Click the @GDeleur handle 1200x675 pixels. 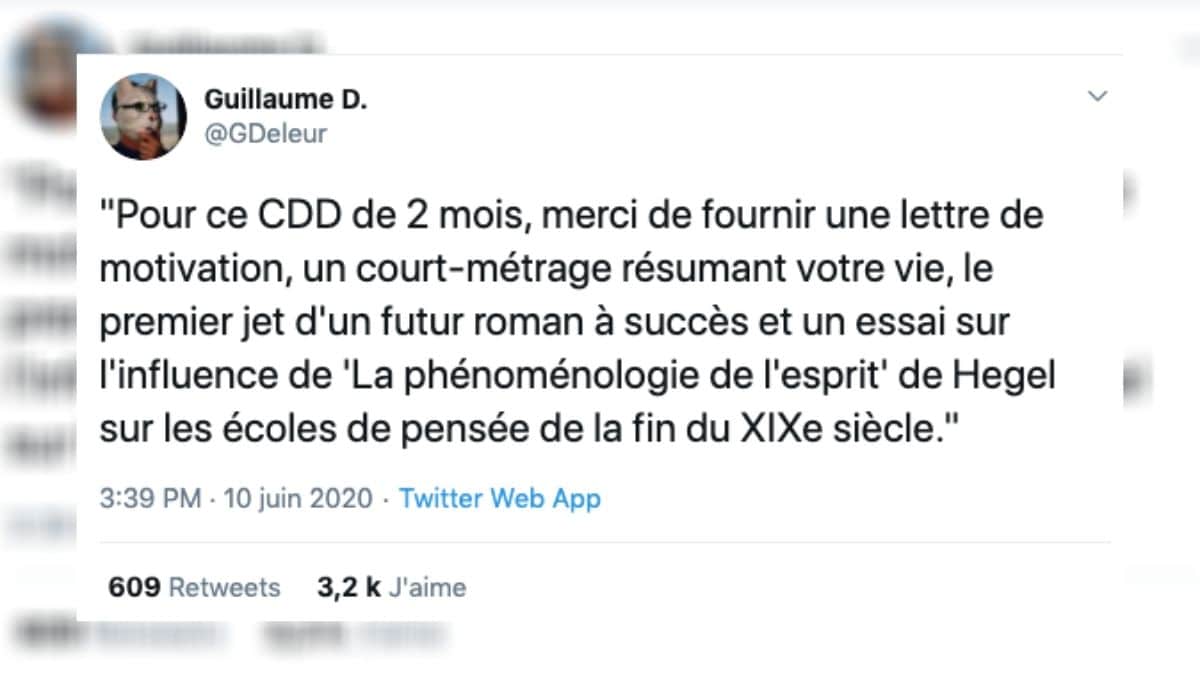(x=265, y=134)
